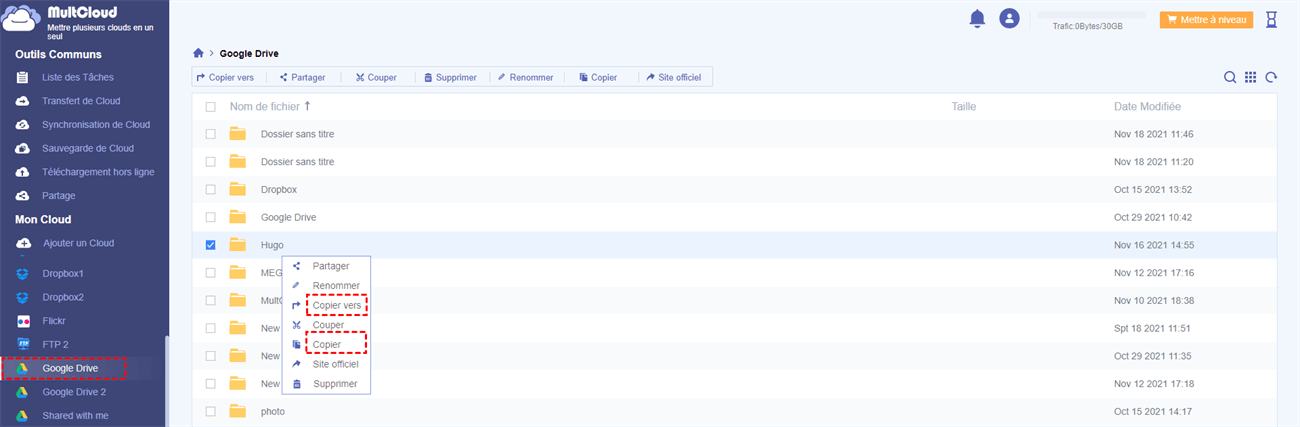Check the row dated Nov 10 2021 18:38

point(210,300)
